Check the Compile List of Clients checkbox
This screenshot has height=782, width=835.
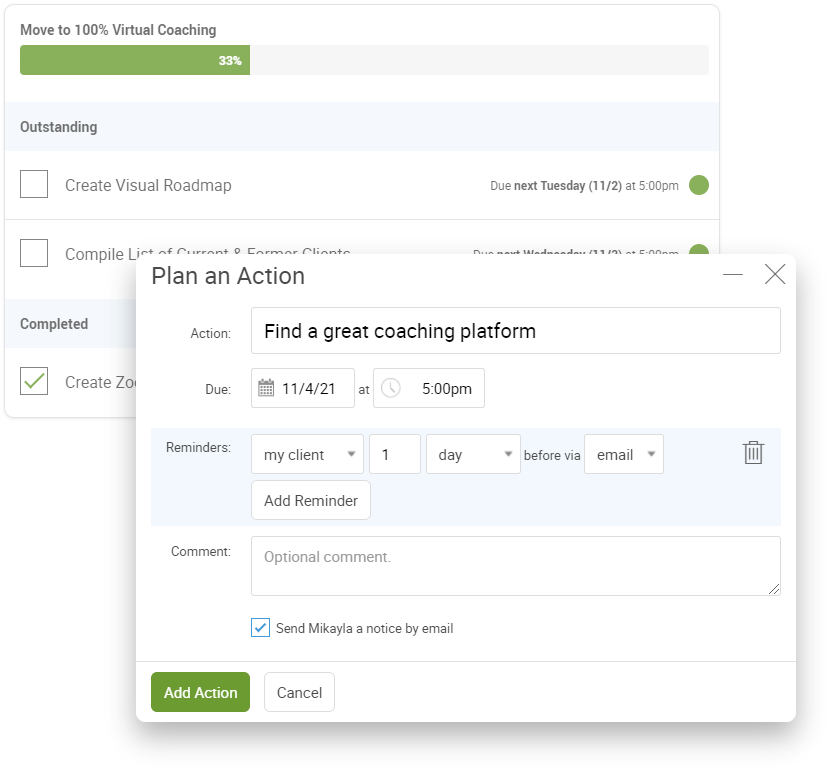[34, 254]
